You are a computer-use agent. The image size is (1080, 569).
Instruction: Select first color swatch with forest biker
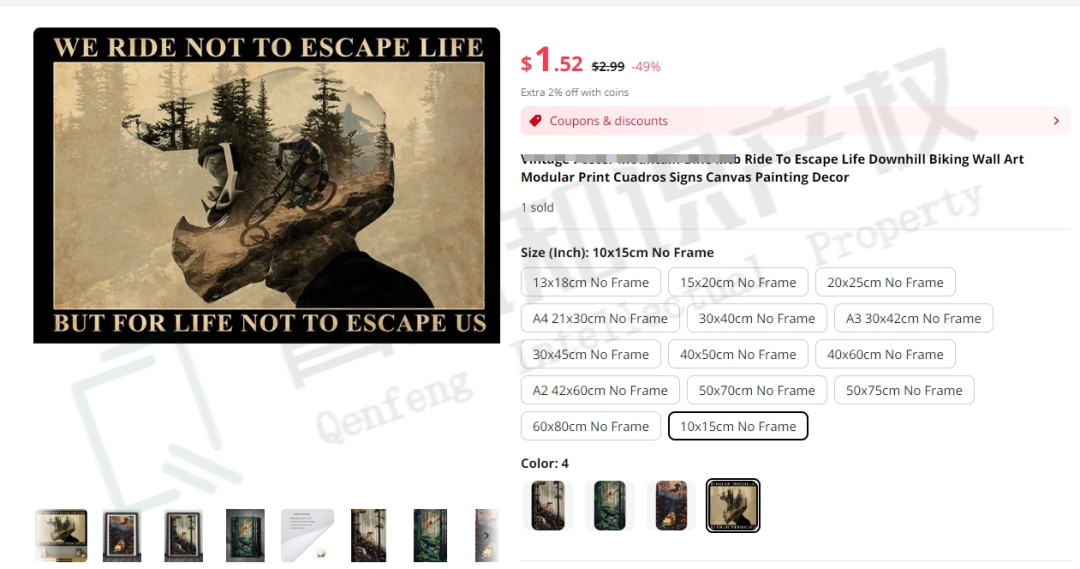coord(548,506)
